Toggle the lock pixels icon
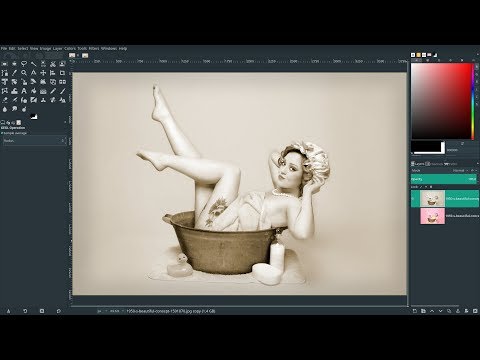Screen dimensions: 480x360 421,187
